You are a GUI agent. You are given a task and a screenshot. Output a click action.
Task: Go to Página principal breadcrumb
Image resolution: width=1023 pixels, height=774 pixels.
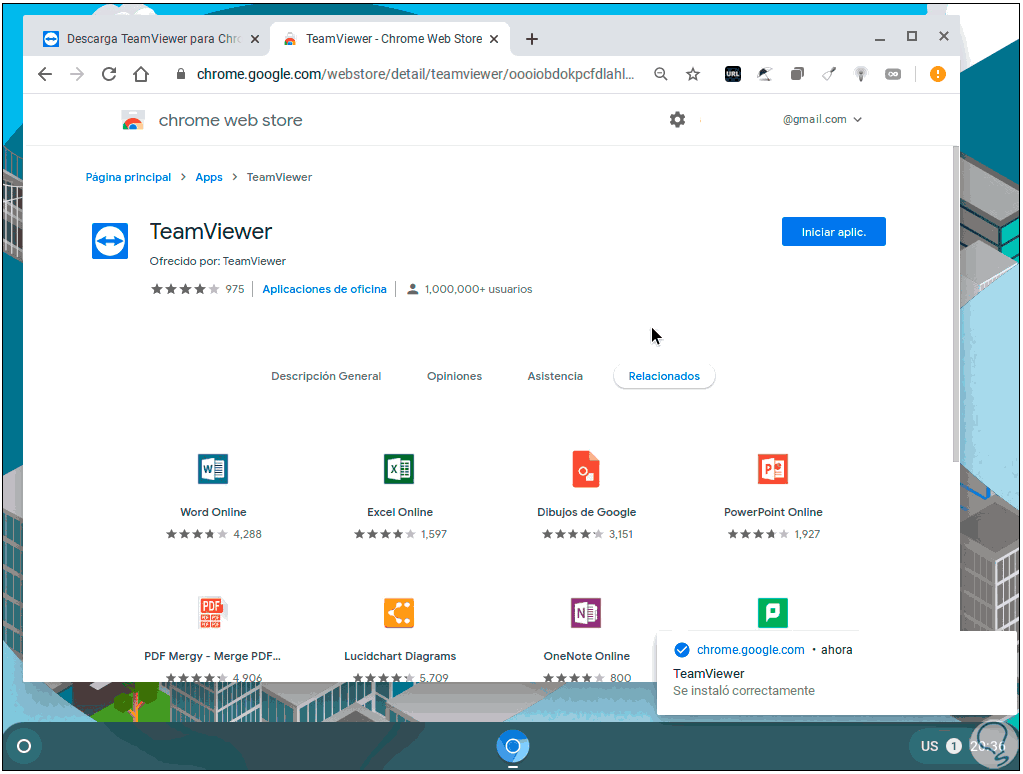point(128,178)
